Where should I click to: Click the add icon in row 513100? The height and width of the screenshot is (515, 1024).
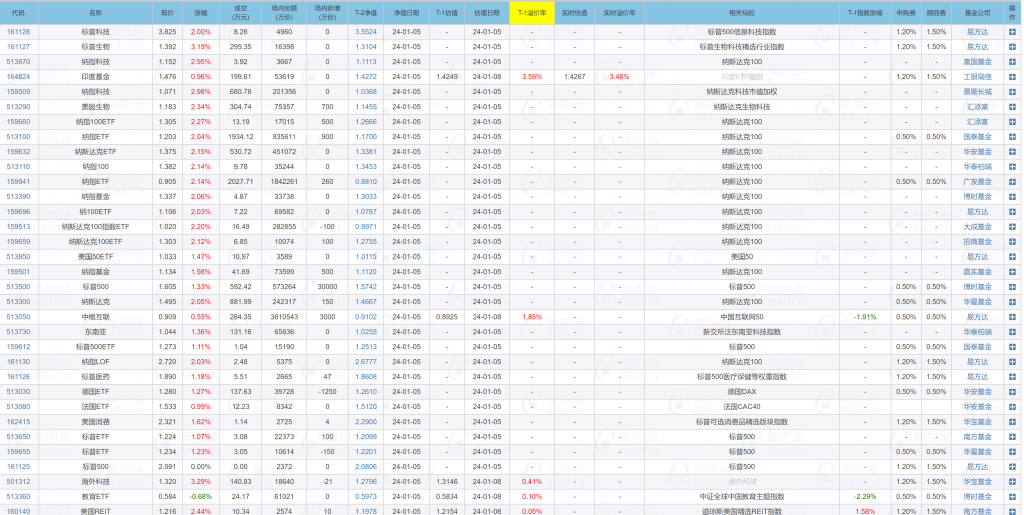tap(1012, 137)
